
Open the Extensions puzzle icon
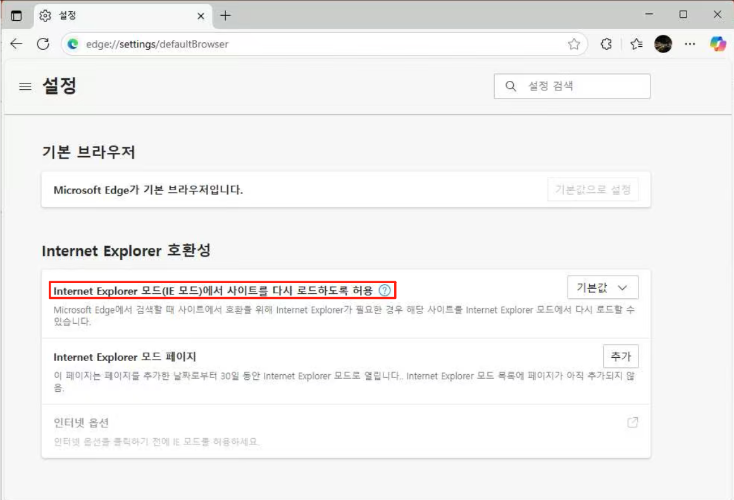click(606, 44)
